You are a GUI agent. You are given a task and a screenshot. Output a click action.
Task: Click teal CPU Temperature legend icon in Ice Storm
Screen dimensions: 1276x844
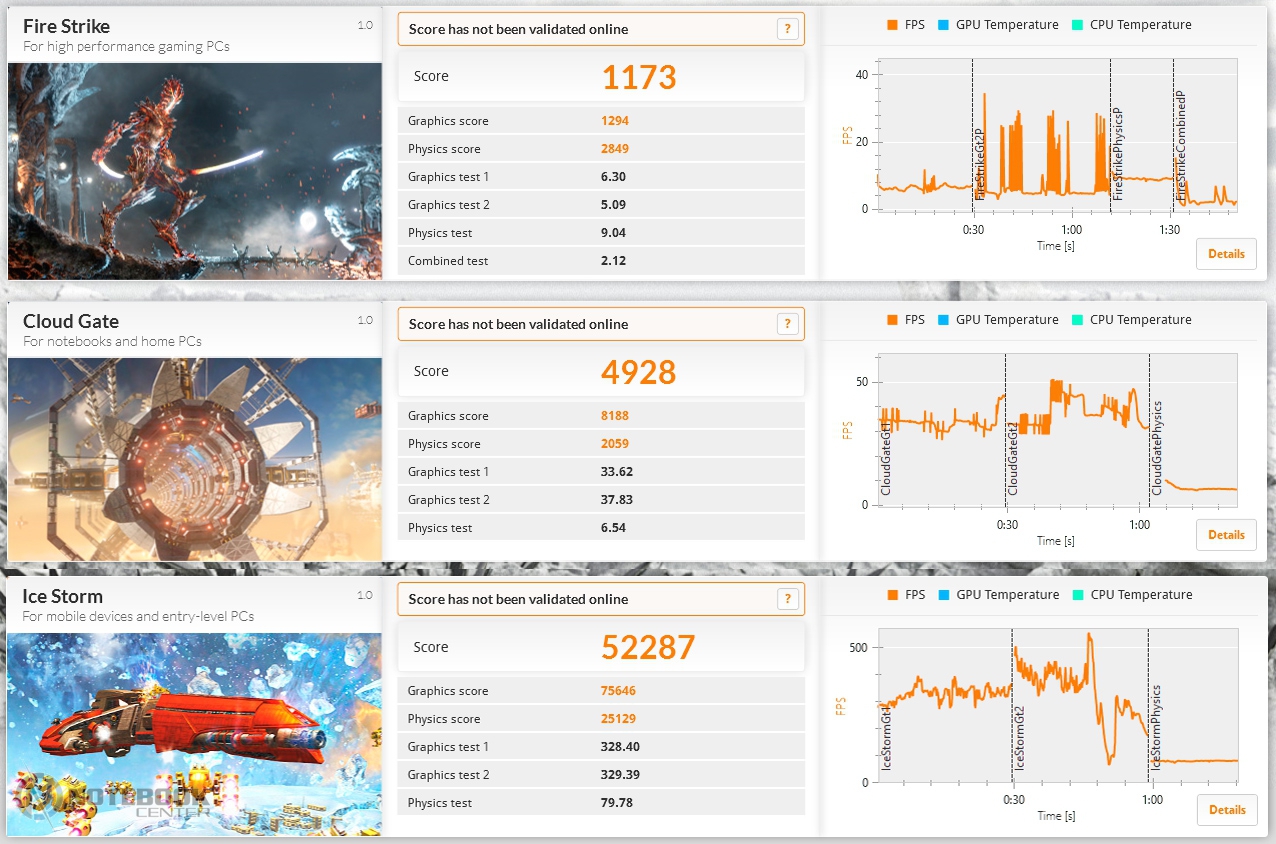pyautogui.click(x=1078, y=595)
